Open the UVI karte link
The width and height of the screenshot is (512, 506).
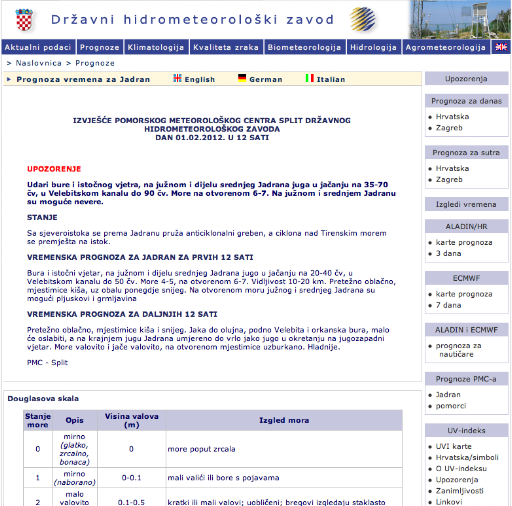click(454, 446)
